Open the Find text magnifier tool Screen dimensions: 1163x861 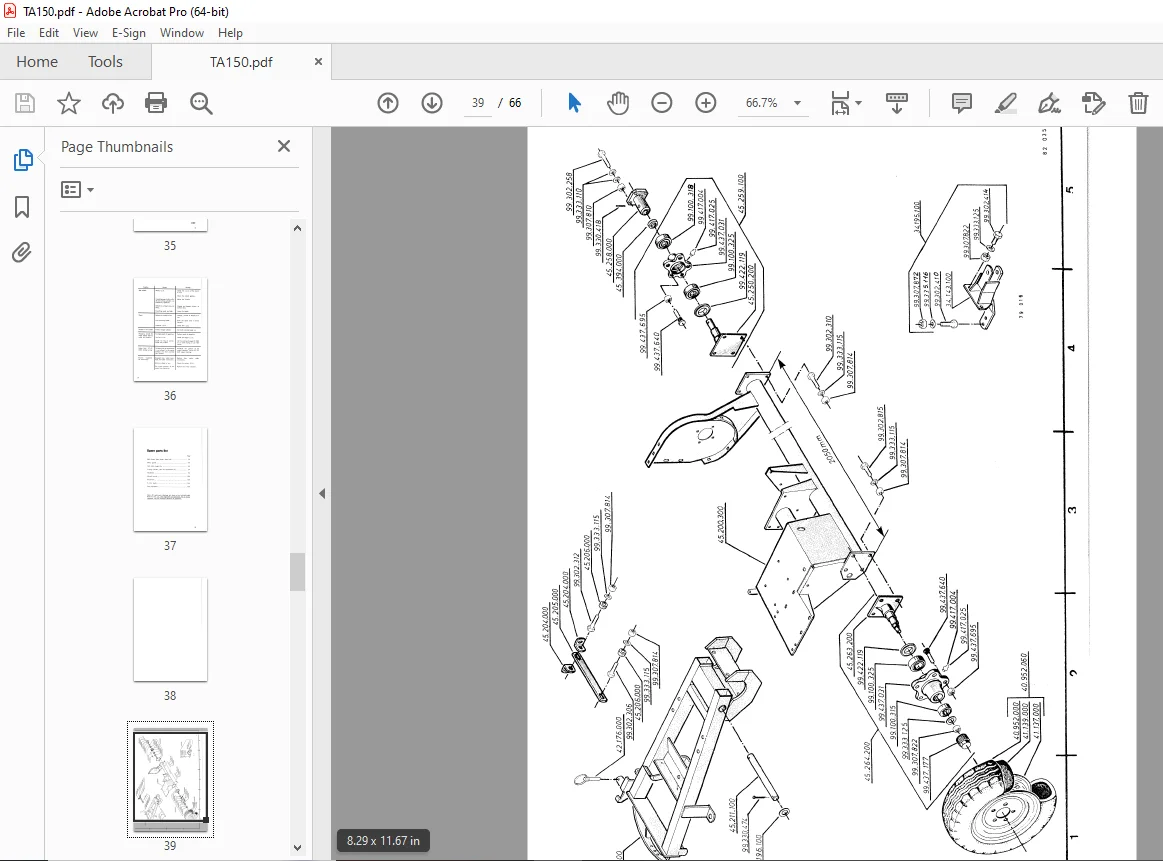click(201, 103)
